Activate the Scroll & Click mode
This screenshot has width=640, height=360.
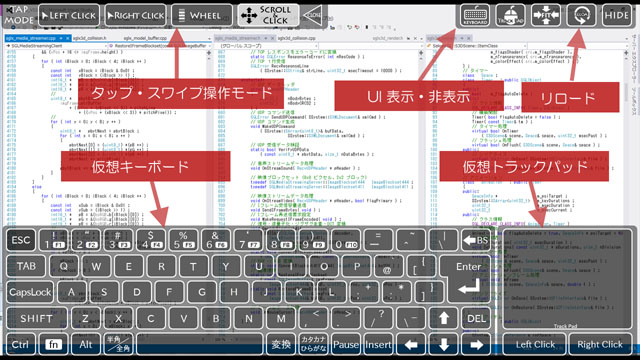(x=268, y=16)
